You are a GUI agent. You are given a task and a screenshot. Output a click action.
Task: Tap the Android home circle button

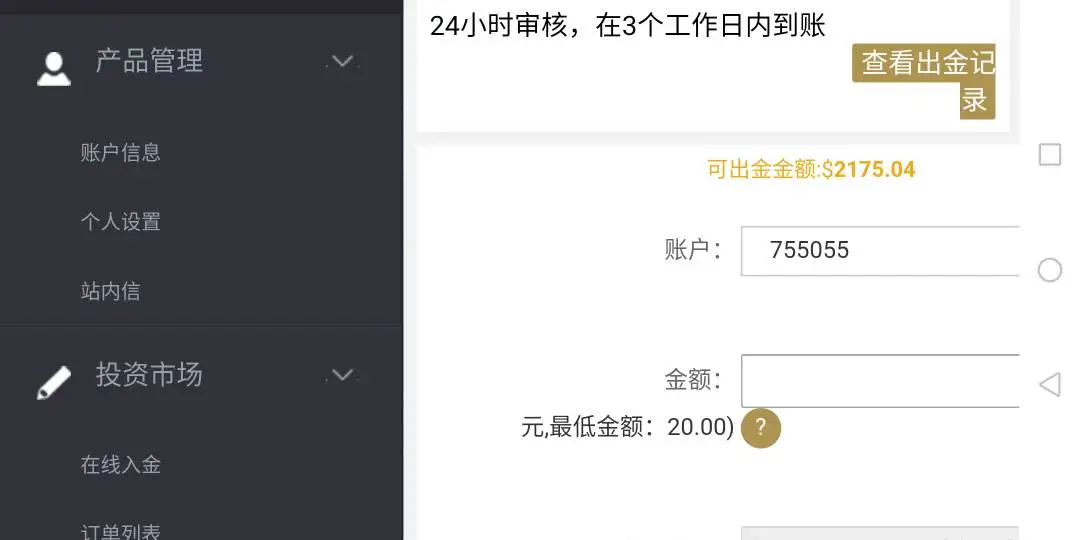tap(1049, 270)
